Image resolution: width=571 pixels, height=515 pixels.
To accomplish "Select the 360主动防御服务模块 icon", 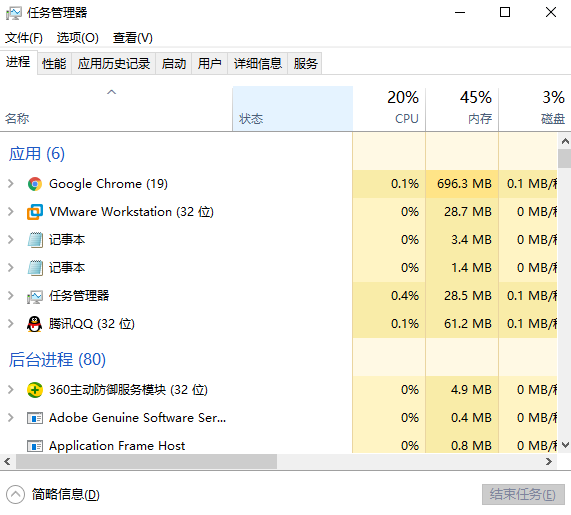I will point(35,390).
